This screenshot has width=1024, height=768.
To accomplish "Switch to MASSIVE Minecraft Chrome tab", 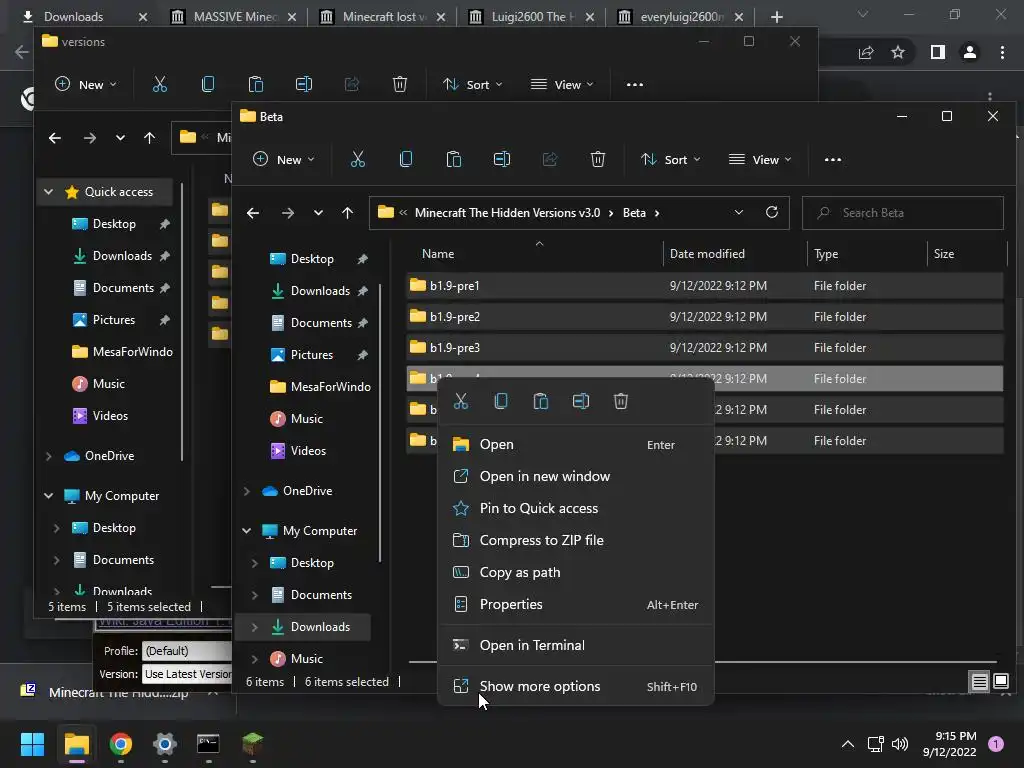I will (233, 17).
